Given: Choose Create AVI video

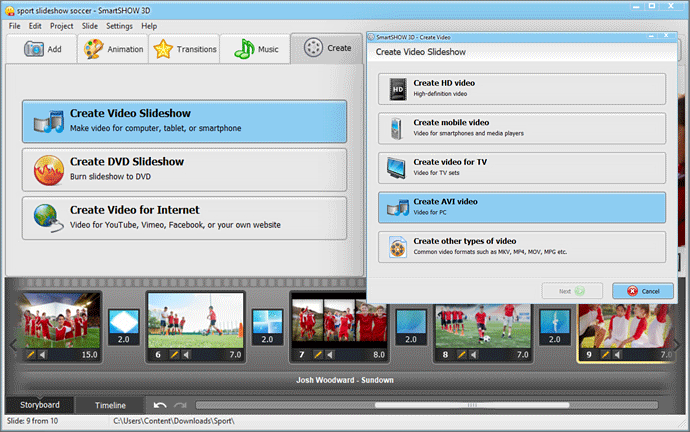Looking at the screenshot, I should (521, 208).
